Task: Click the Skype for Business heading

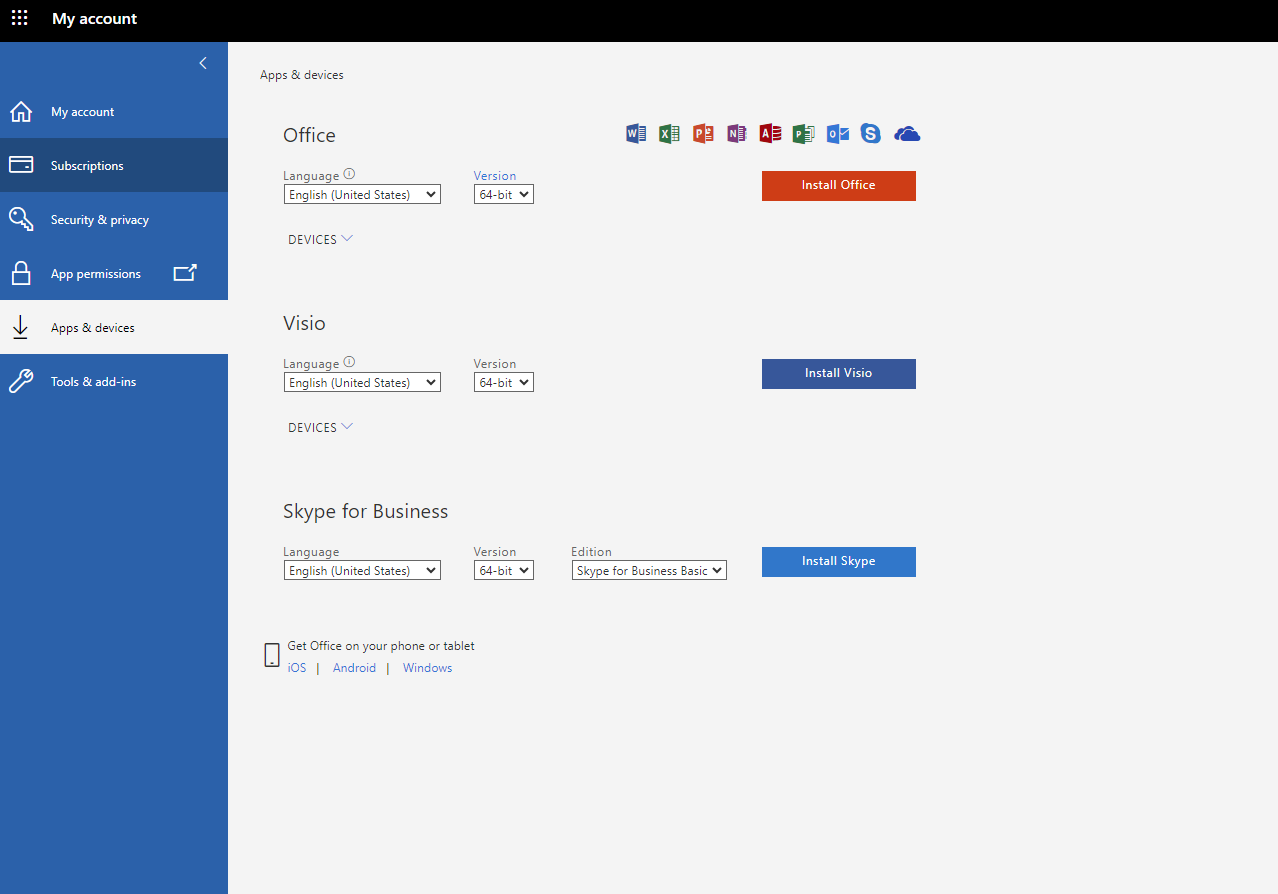Action: (366, 511)
